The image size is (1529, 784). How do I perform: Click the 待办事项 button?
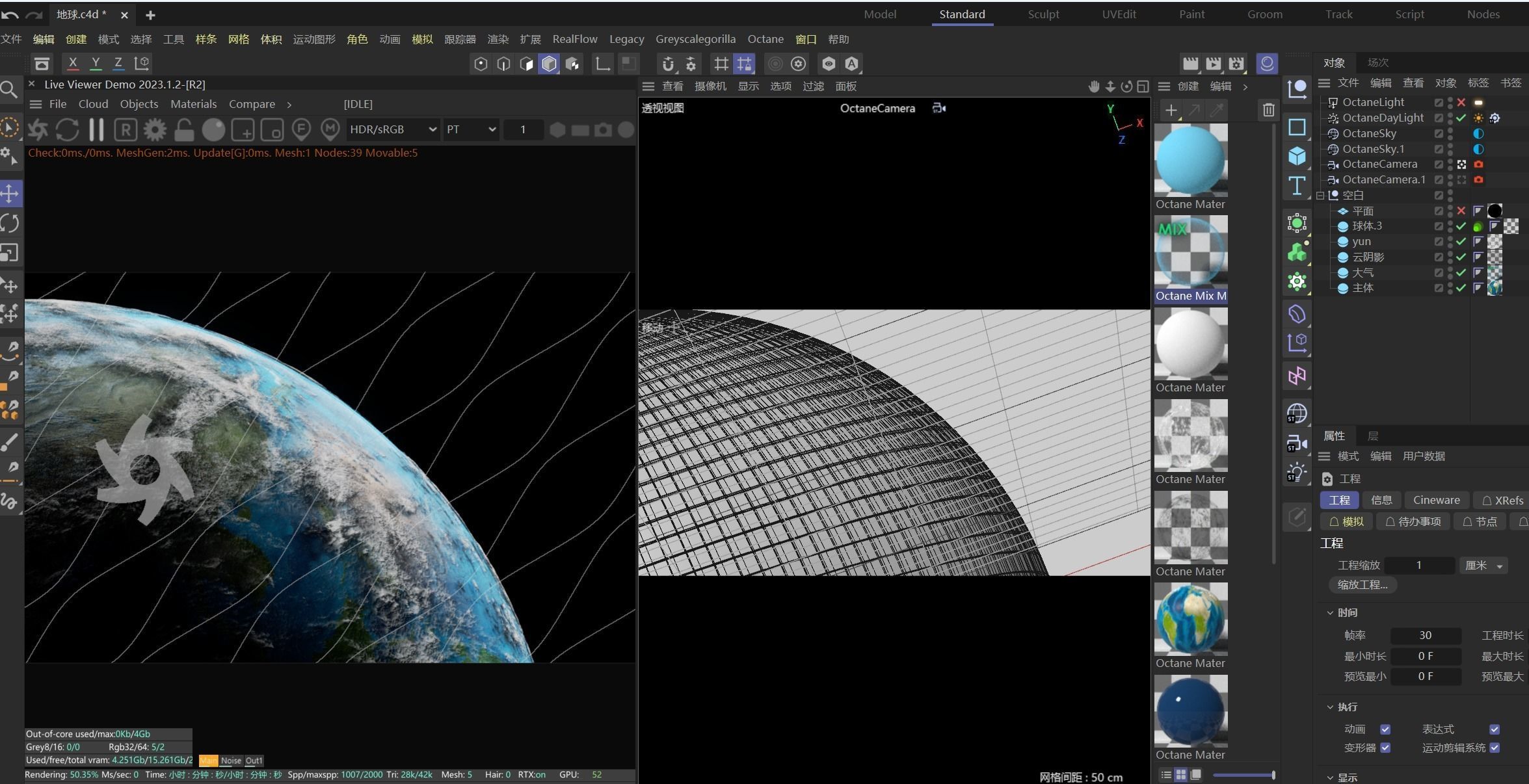pos(1413,521)
